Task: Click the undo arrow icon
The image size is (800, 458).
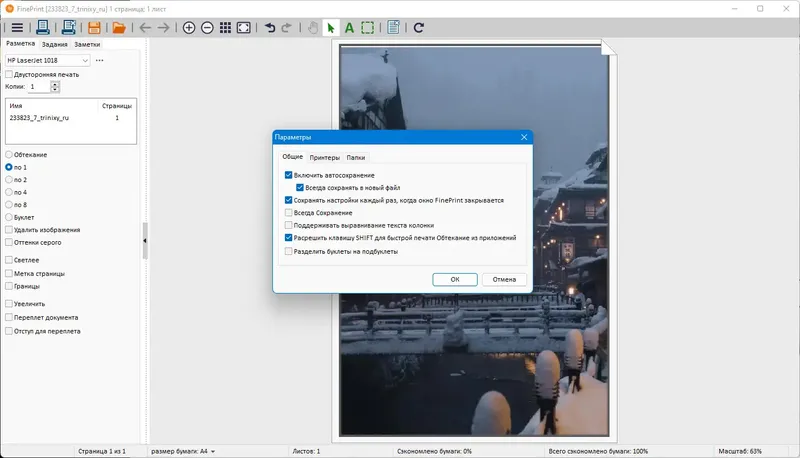Action: click(x=270, y=28)
